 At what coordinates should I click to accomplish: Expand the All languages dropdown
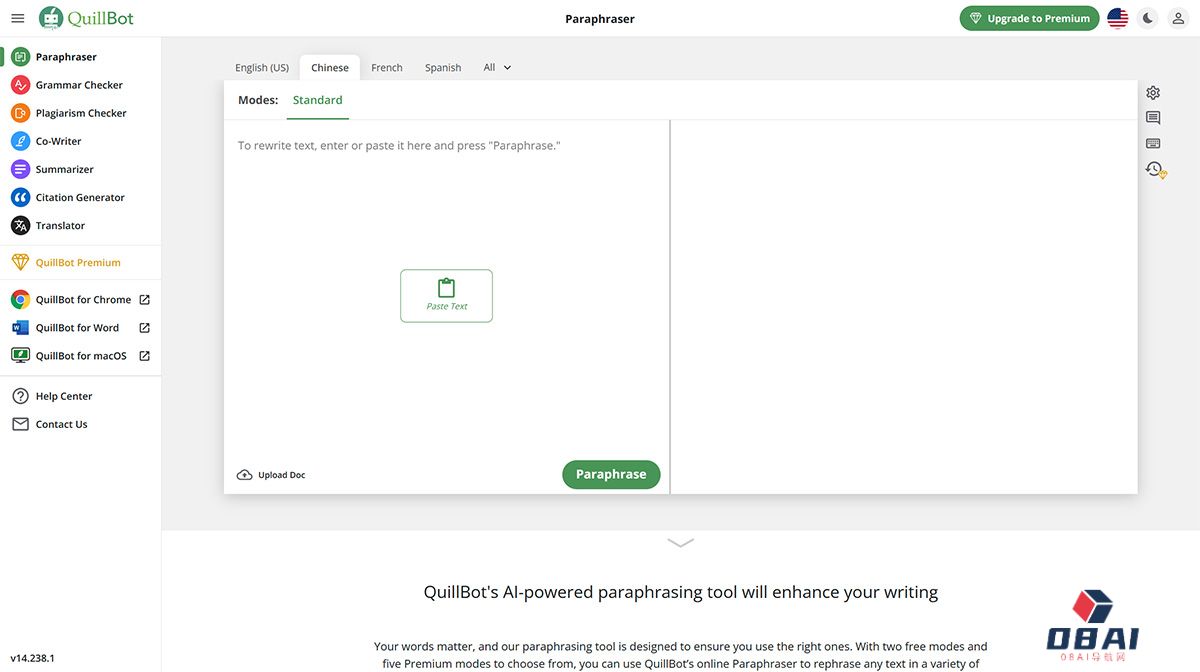tap(497, 67)
